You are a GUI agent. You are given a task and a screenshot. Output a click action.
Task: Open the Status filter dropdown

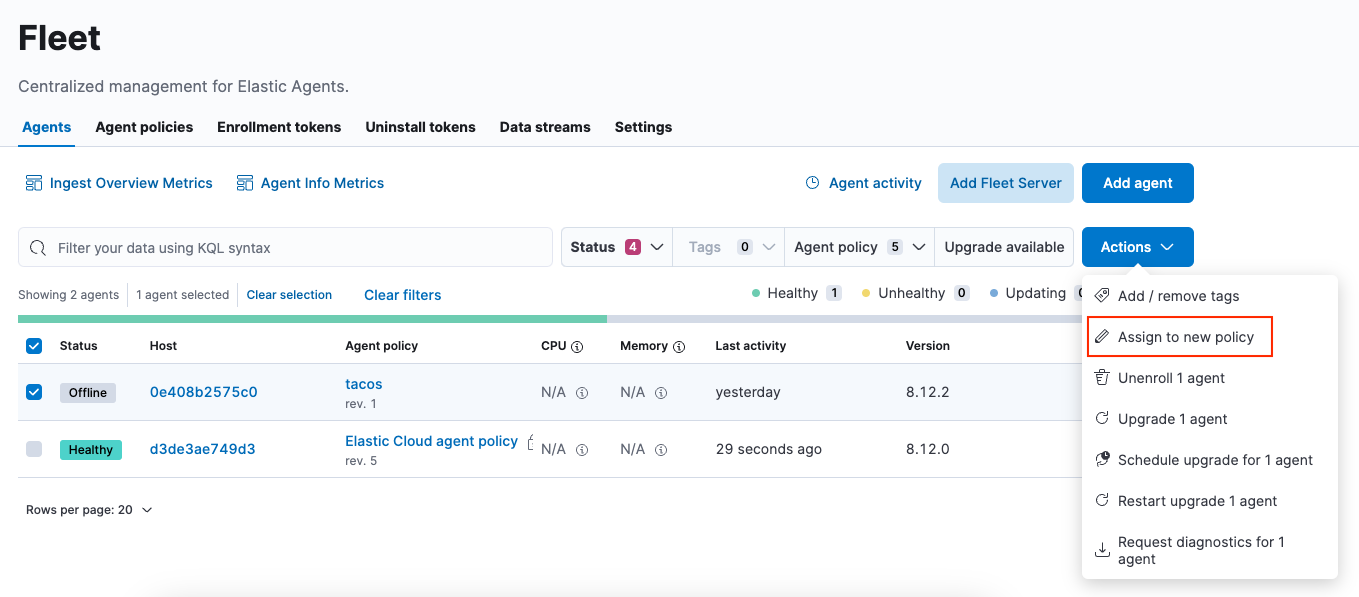point(615,246)
